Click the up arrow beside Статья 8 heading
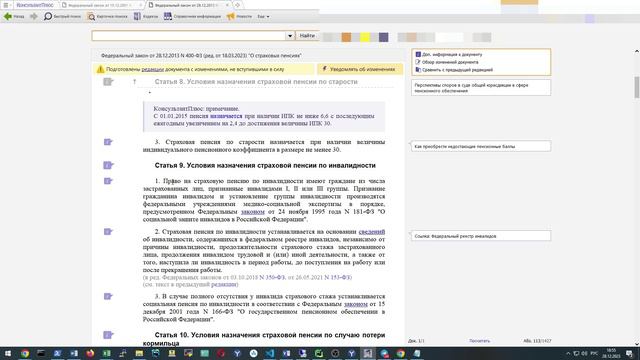The height and width of the screenshot is (360, 640). (x=134, y=82)
